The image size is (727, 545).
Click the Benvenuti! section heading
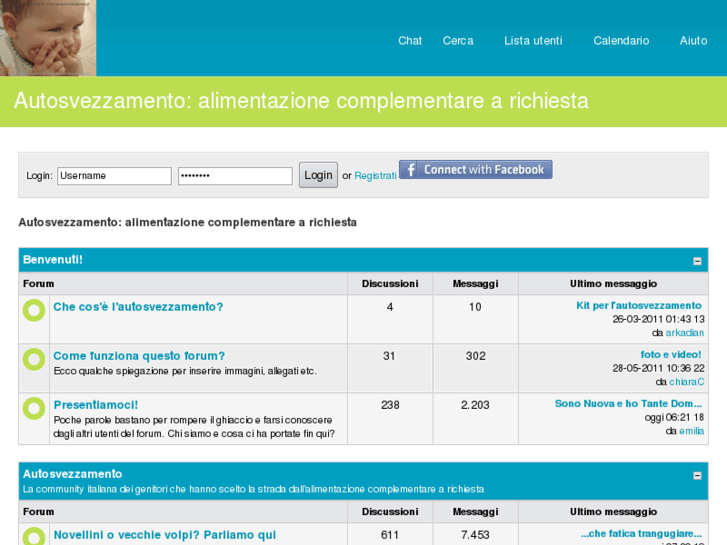53,259
